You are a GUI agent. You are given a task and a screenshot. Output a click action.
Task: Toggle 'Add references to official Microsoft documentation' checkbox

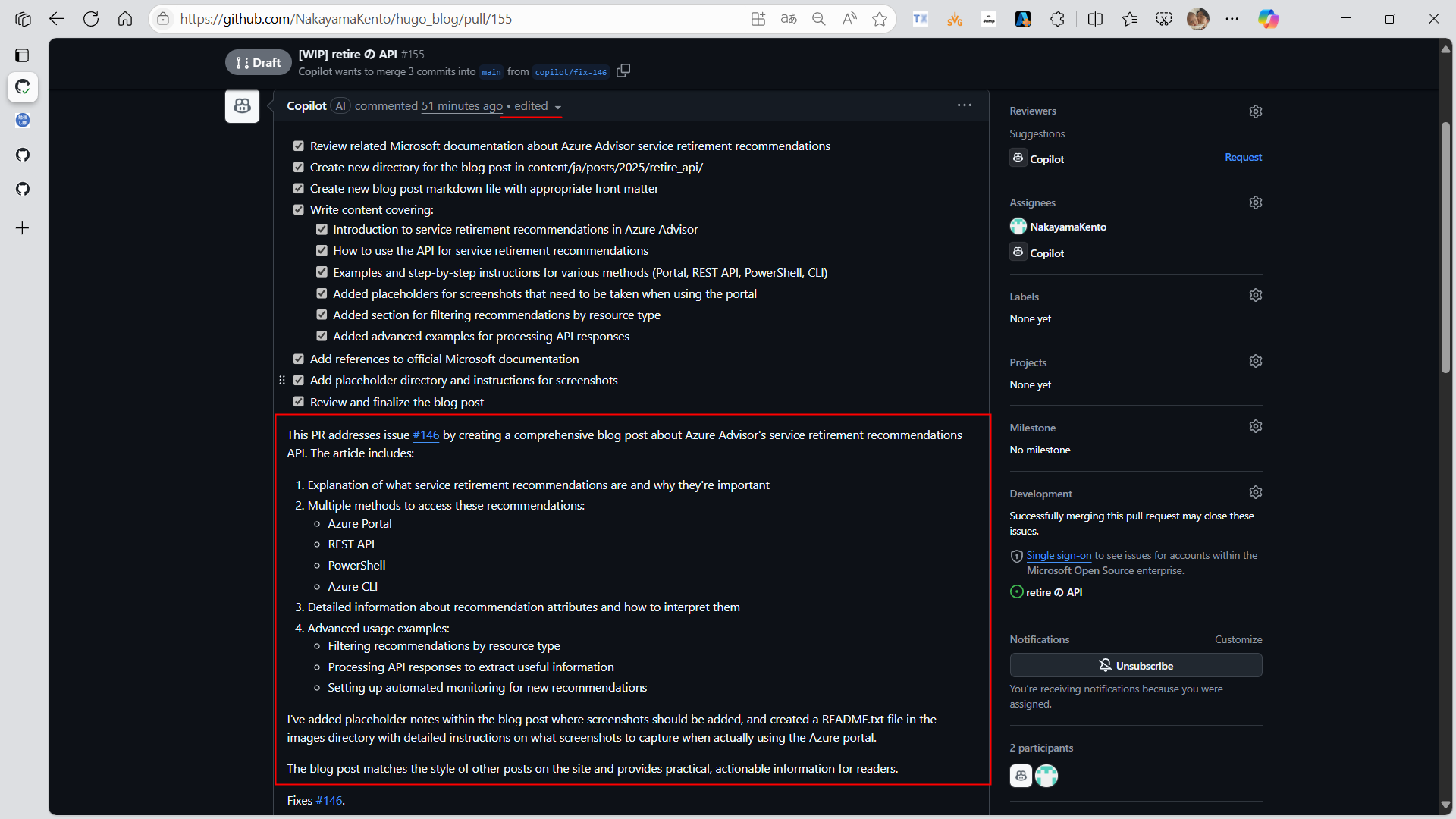point(299,359)
